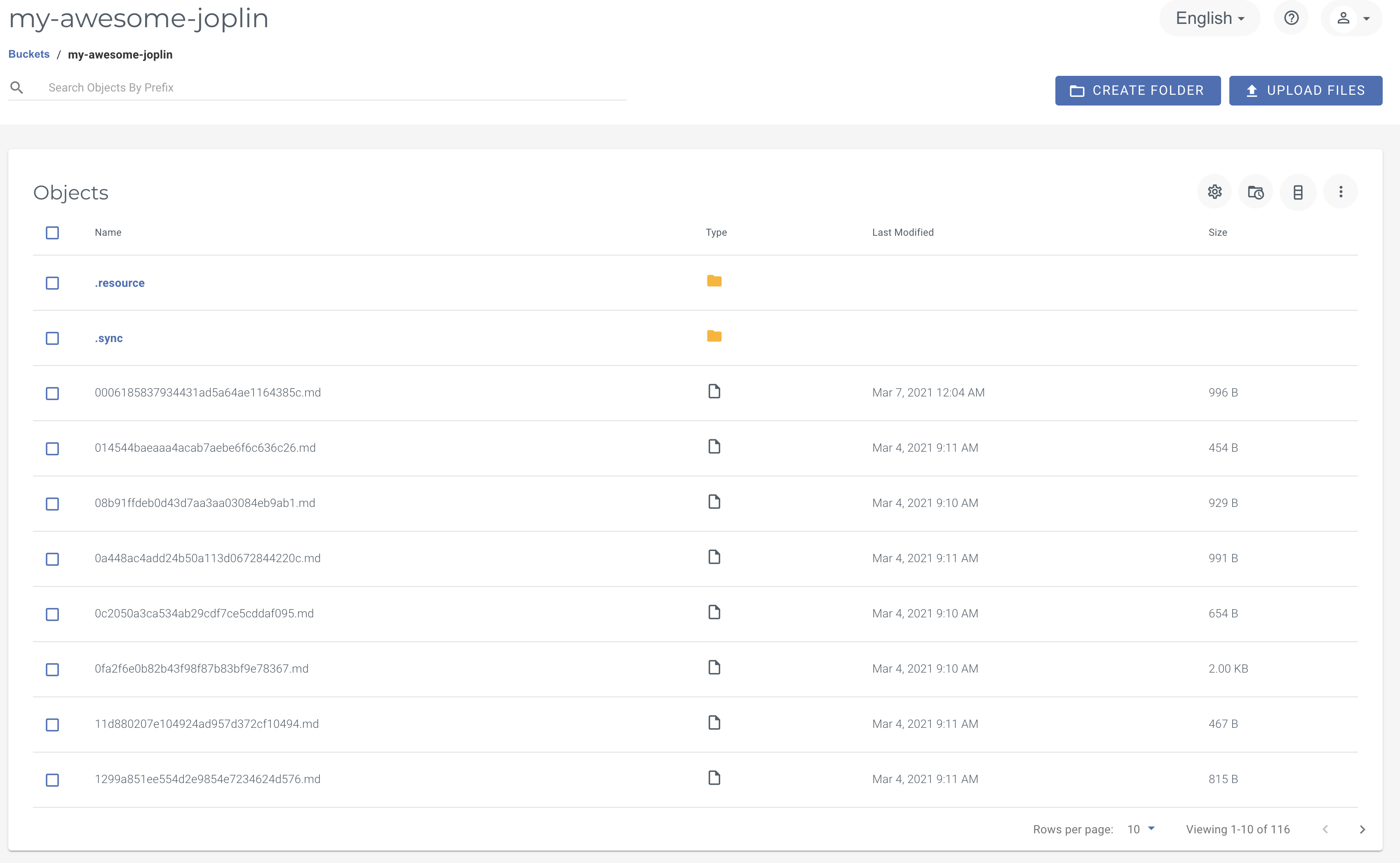Viewport: 1400px width, 863px height.
Task: Click the 'Viewing 1-10 of 116' text
Action: coord(1238,829)
